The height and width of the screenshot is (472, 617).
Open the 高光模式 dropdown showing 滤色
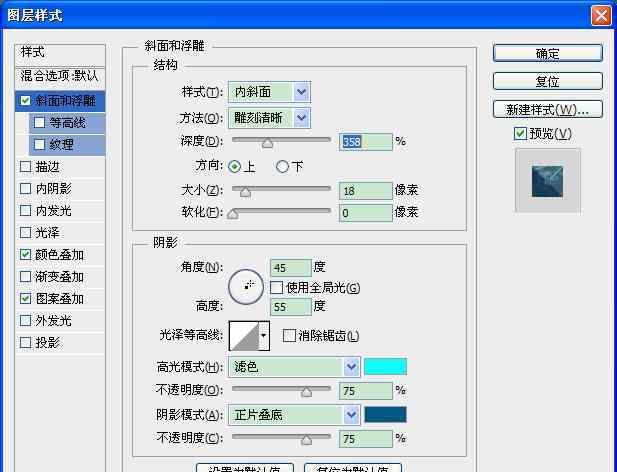click(294, 367)
